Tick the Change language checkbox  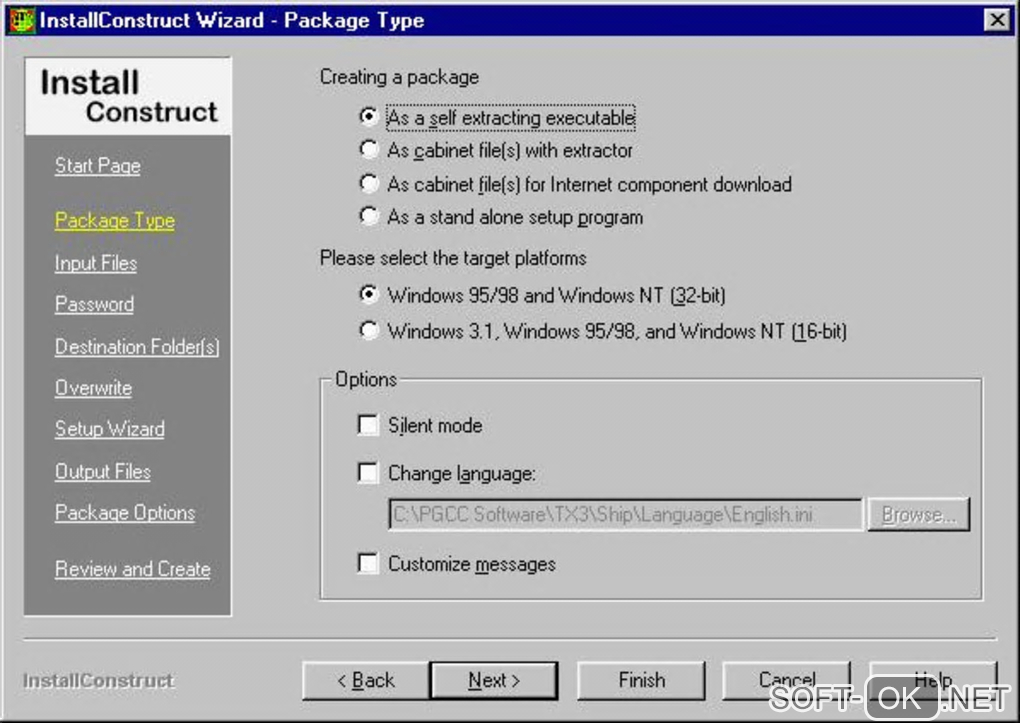tap(368, 472)
